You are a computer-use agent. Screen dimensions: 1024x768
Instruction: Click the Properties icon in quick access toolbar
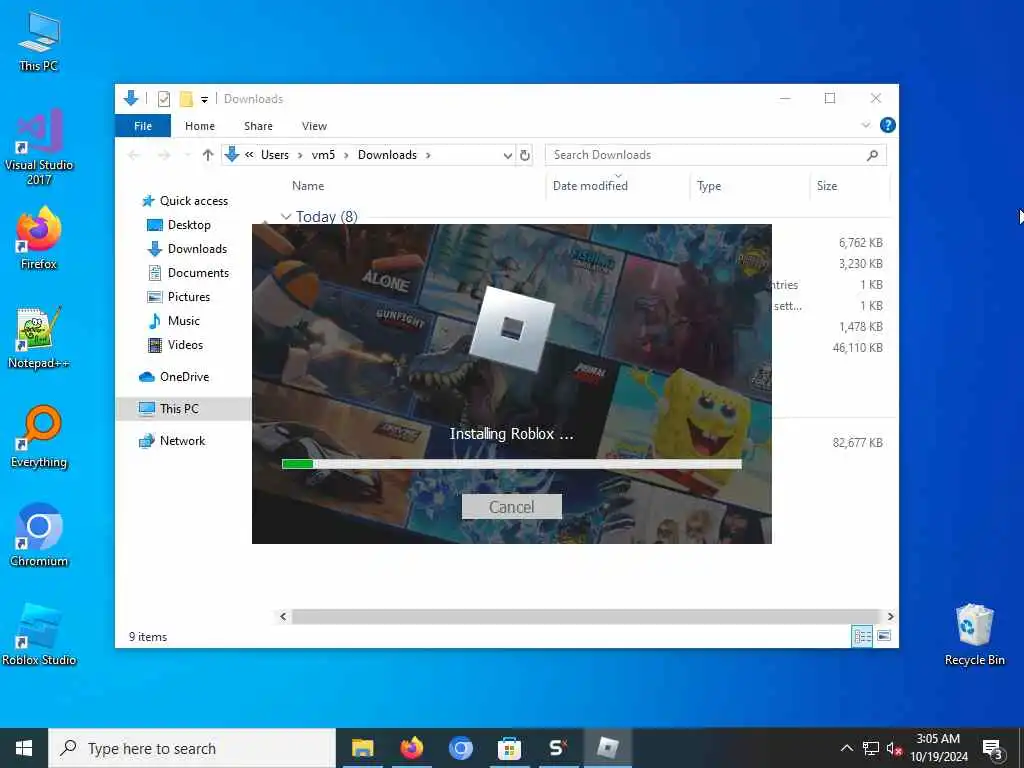coord(164,99)
